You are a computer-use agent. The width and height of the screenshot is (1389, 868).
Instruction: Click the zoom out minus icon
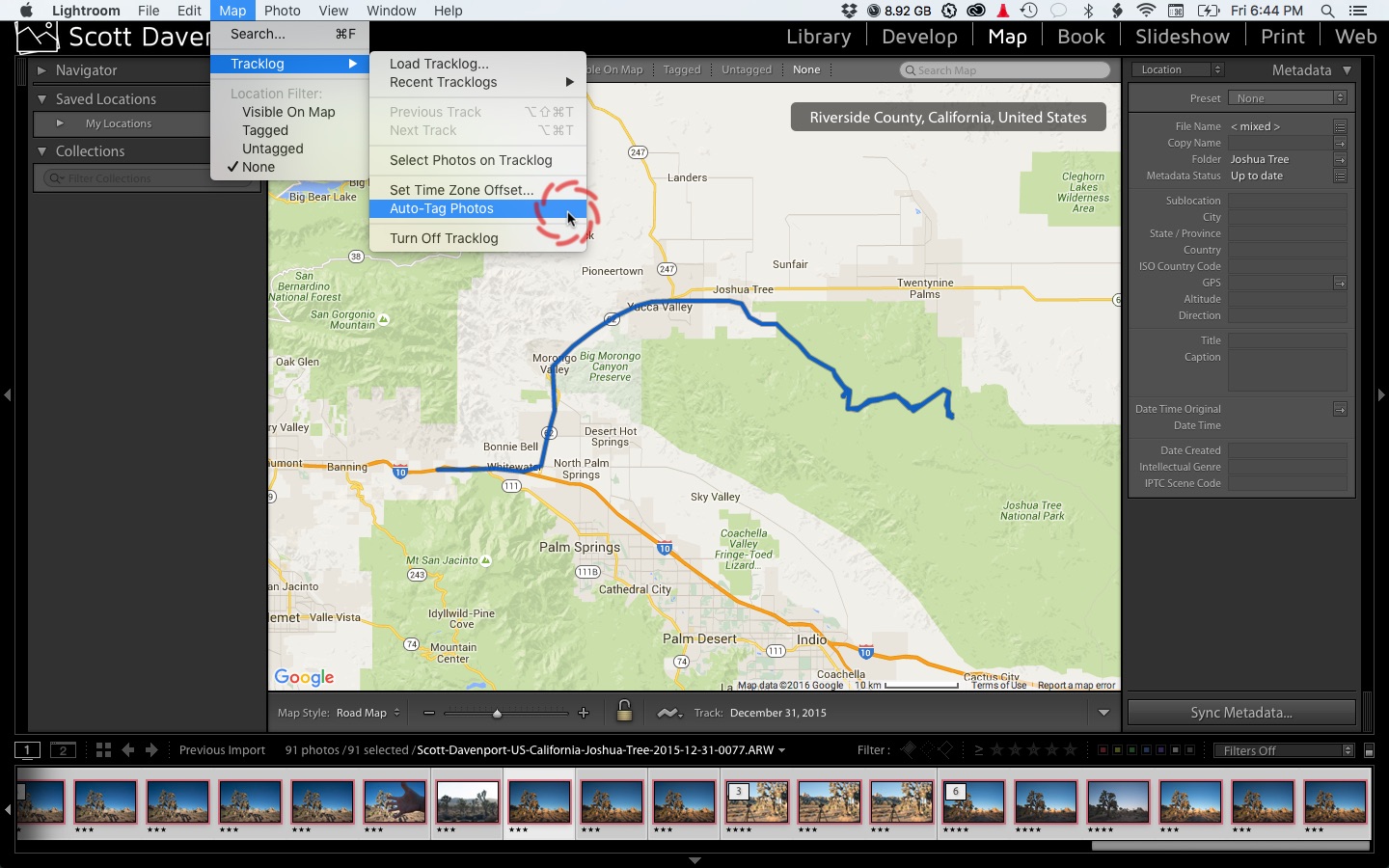pyautogui.click(x=428, y=713)
